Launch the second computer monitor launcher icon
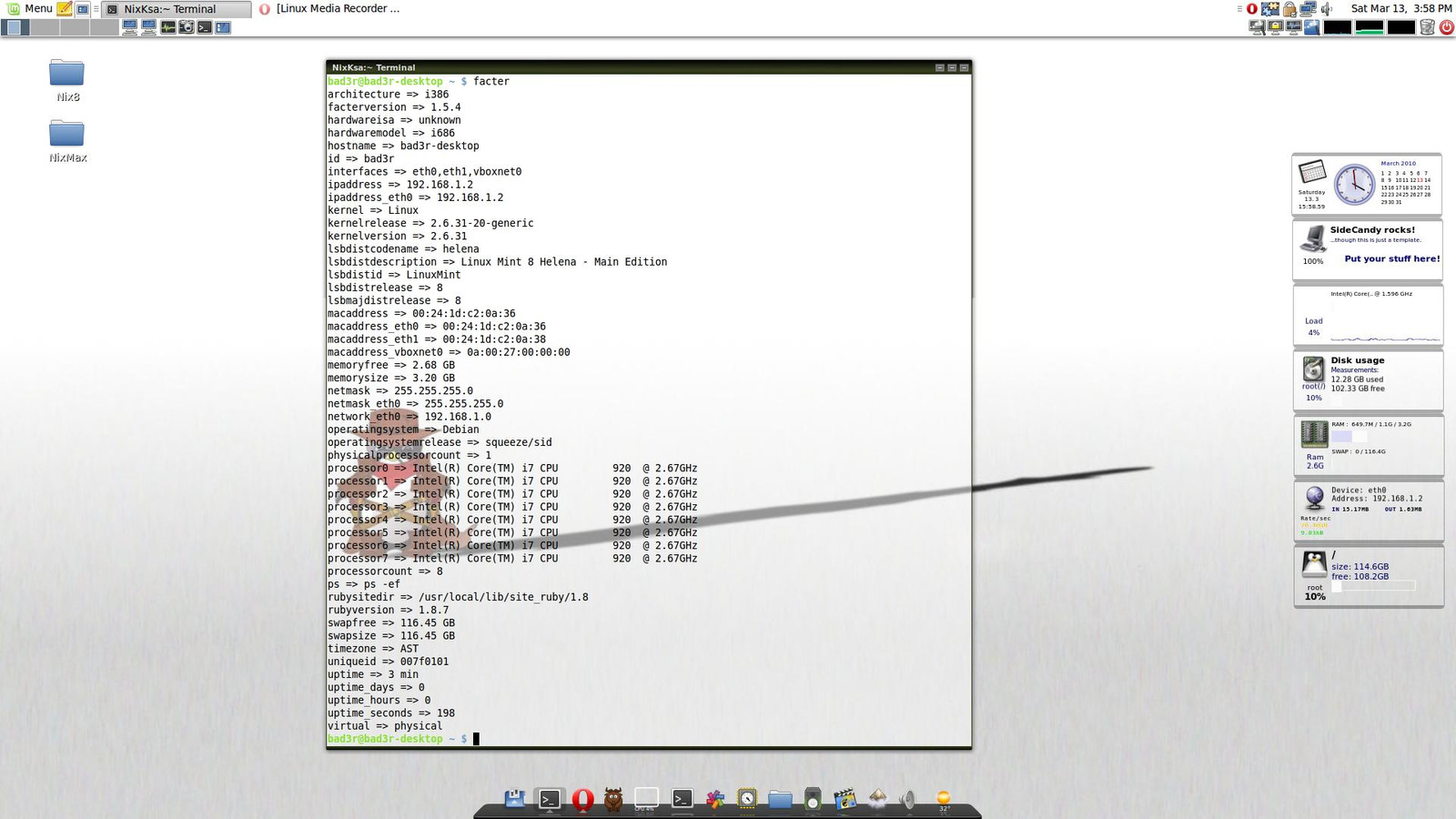 tap(148, 27)
